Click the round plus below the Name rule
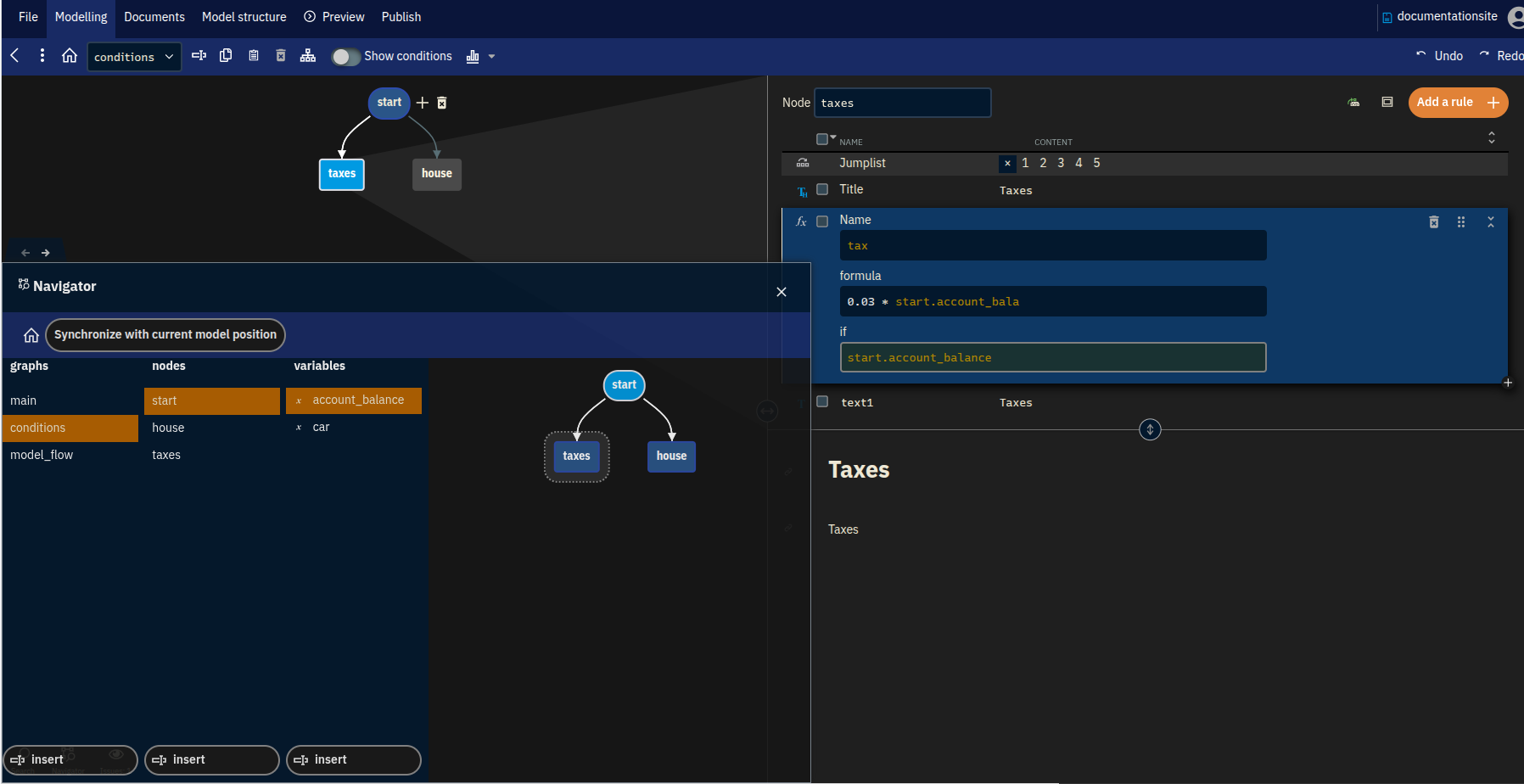 coord(1508,383)
